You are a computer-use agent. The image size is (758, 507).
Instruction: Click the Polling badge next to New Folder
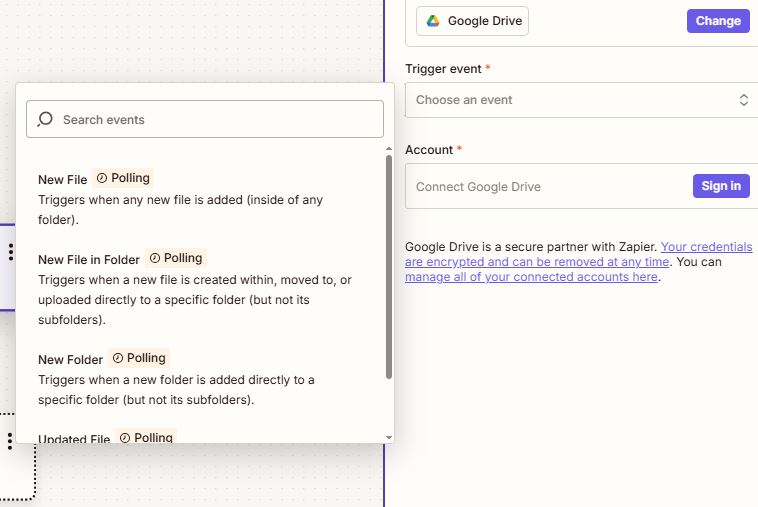[x=139, y=358]
